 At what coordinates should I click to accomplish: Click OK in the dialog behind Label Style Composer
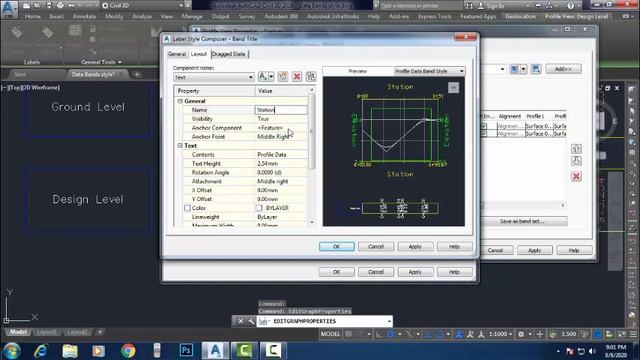pos(336,272)
